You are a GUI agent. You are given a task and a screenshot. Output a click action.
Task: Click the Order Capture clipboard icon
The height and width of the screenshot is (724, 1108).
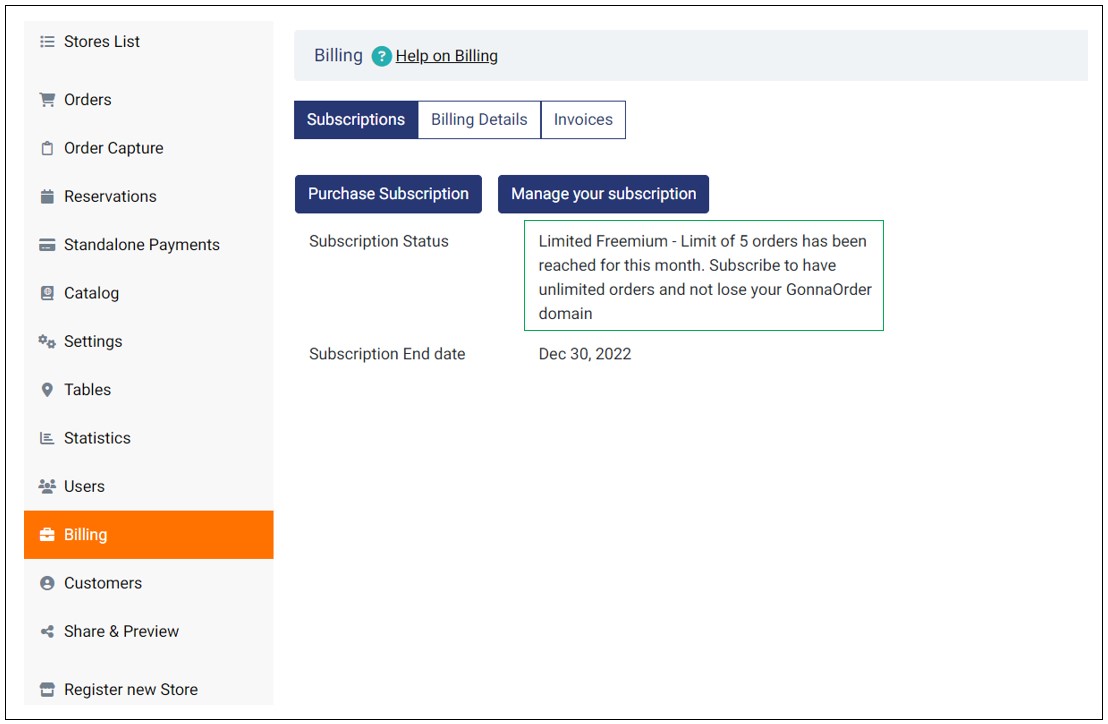point(47,148)
